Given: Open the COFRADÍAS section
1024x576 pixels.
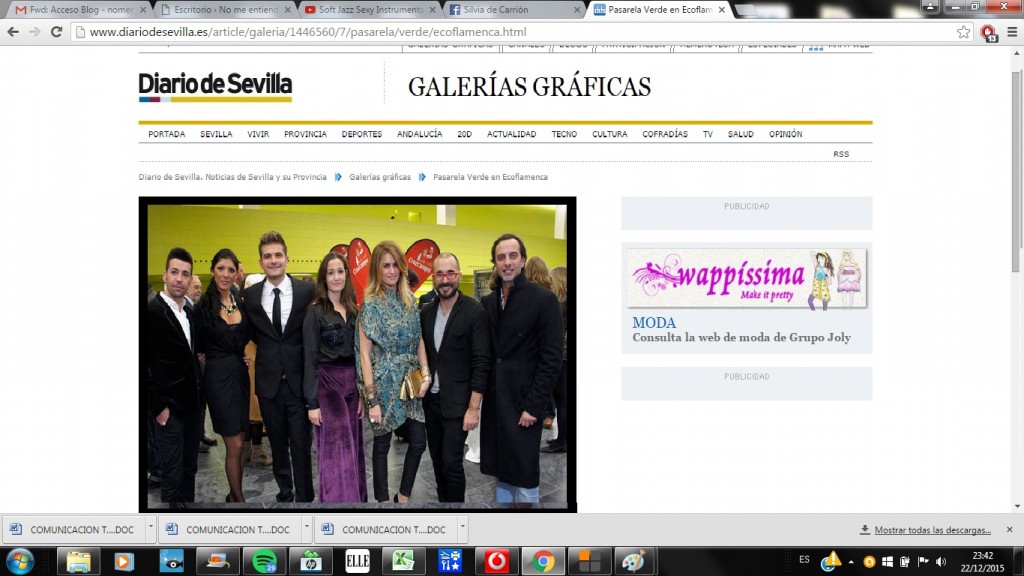Looking at the screenshot, I should (x=665, y=134).
